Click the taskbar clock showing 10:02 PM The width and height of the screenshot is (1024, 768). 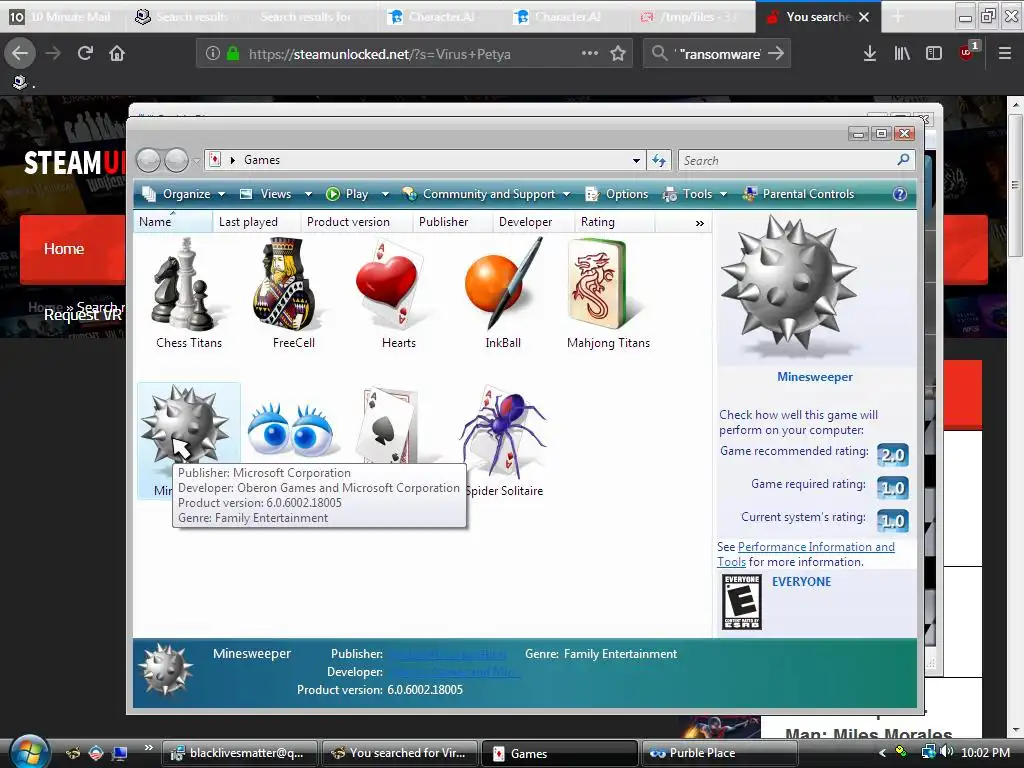[985, 753]
